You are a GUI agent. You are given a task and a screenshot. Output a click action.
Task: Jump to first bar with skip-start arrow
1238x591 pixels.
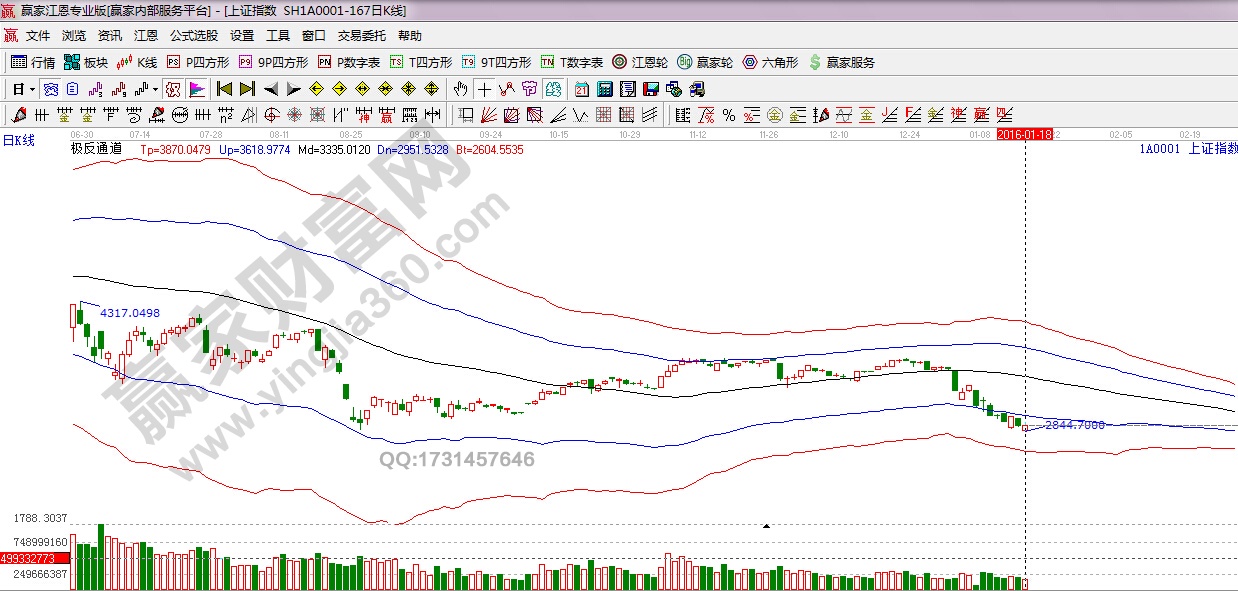[x=225, y=89]
